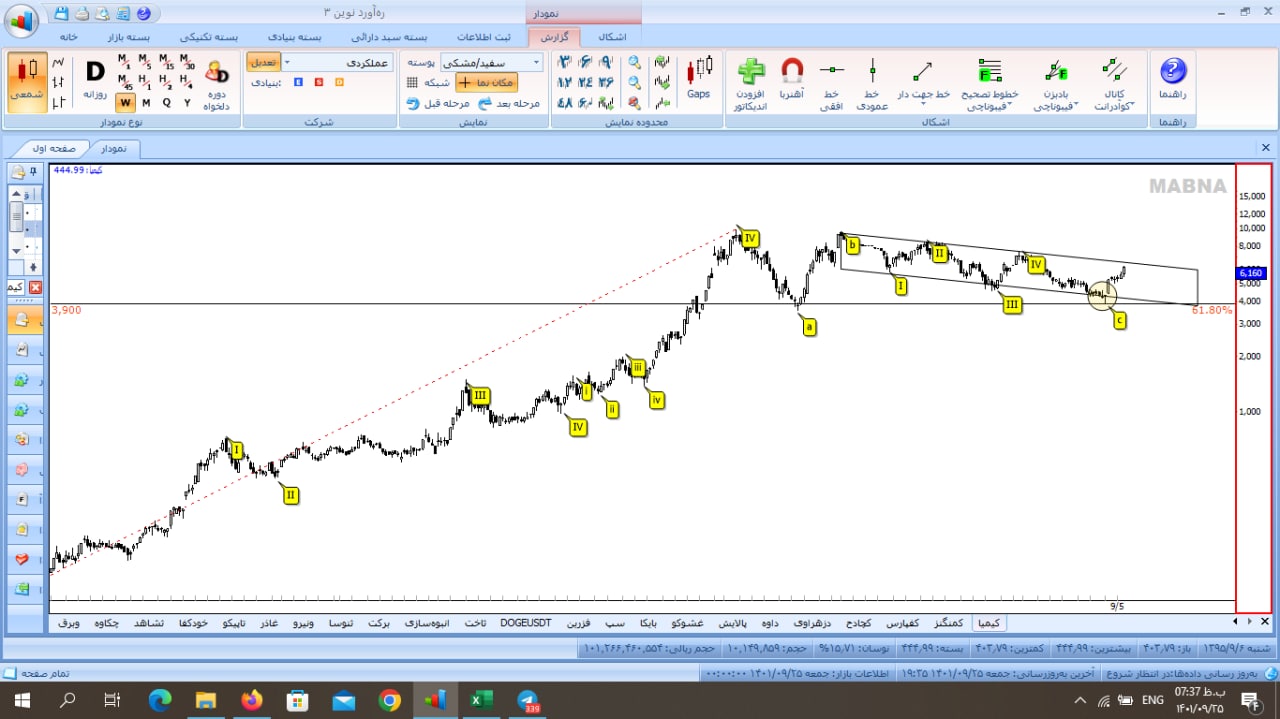
Task: Open the خانه ribbon tab
Action: pyautogui.click(x=69, y=36)
